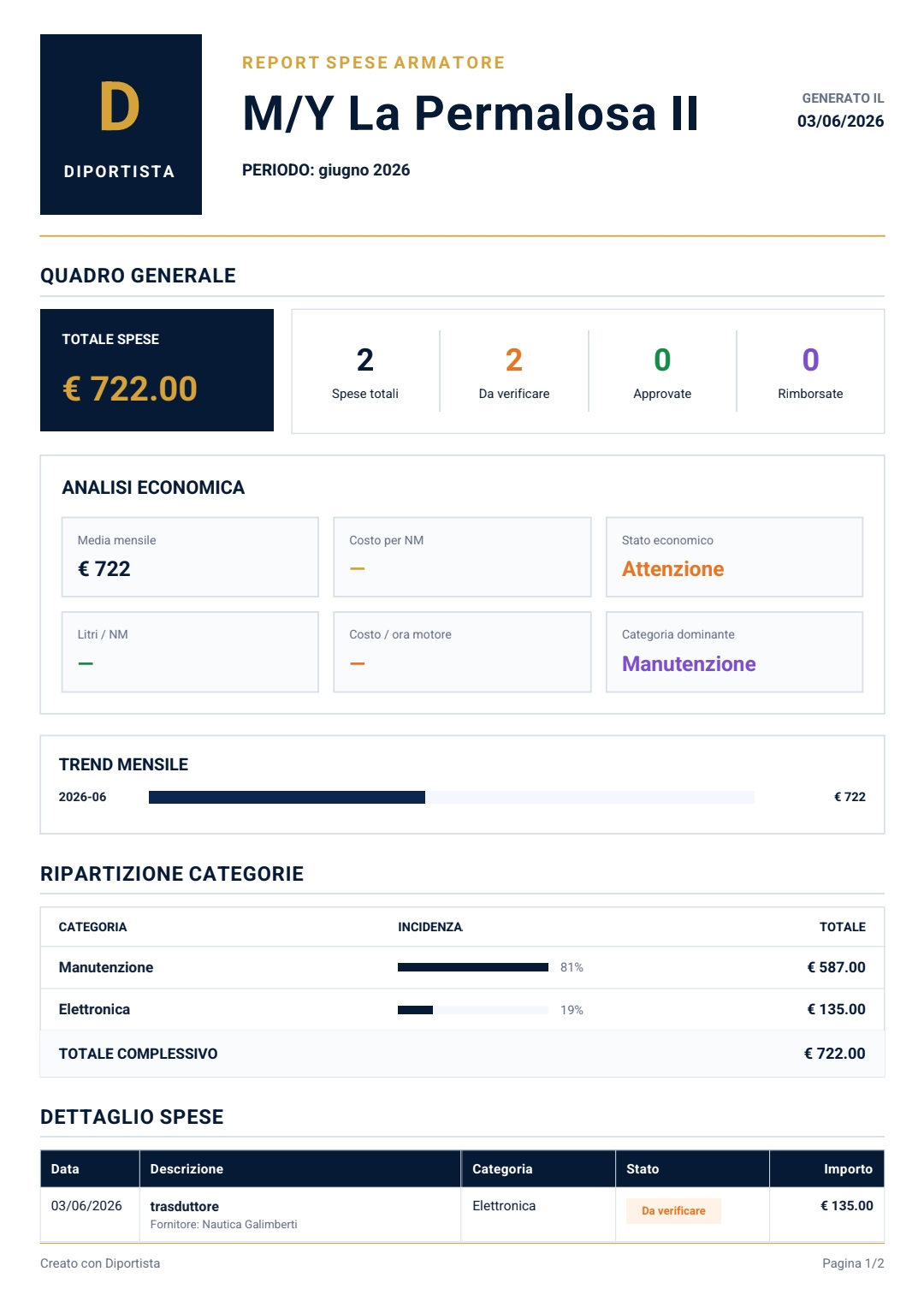Click the Da verificare status badge
The image size is (924, 1307).
point(673,1211)
